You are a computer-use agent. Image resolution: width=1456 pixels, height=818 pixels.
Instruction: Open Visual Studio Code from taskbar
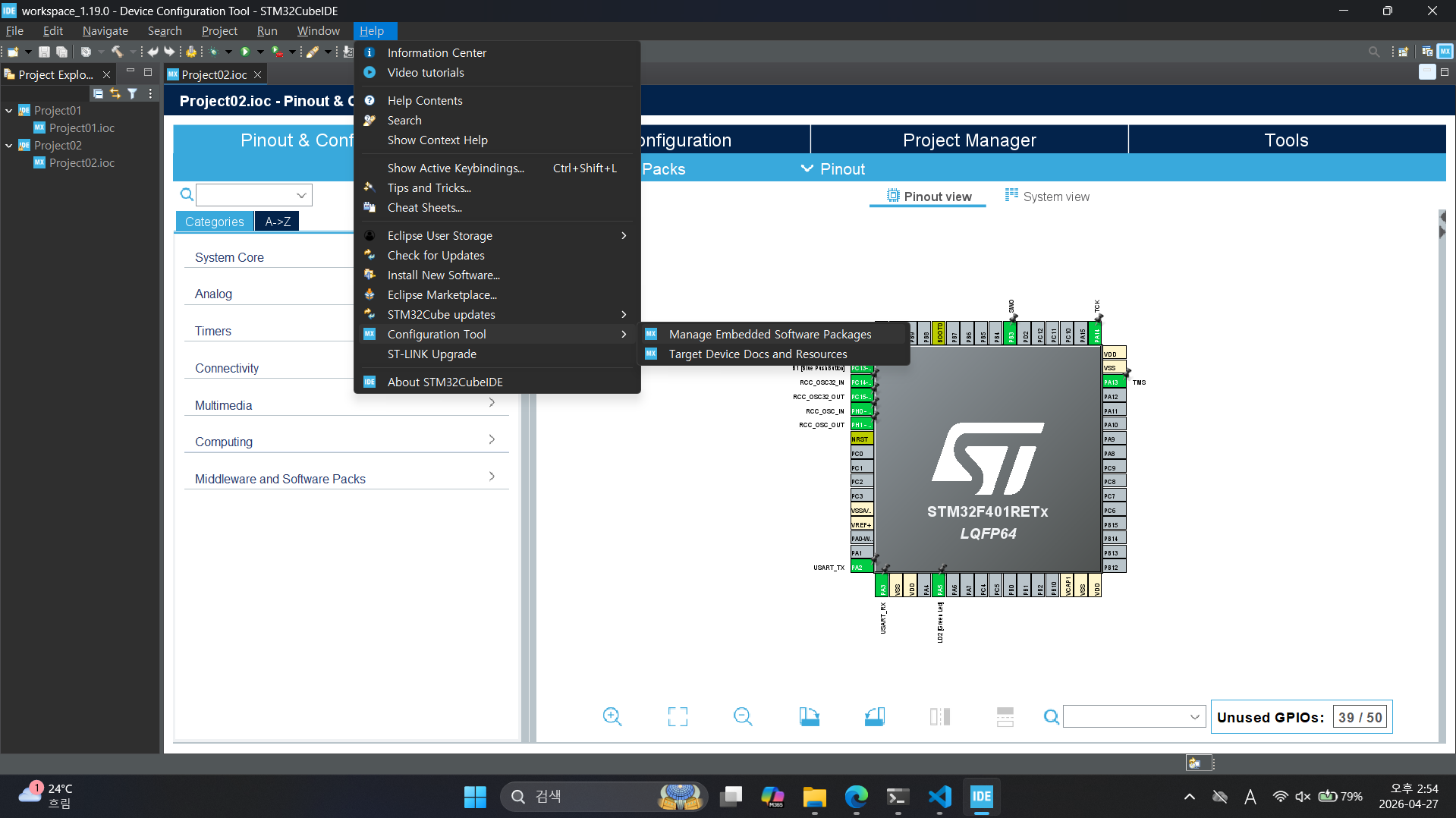click(x=939, y=796)
